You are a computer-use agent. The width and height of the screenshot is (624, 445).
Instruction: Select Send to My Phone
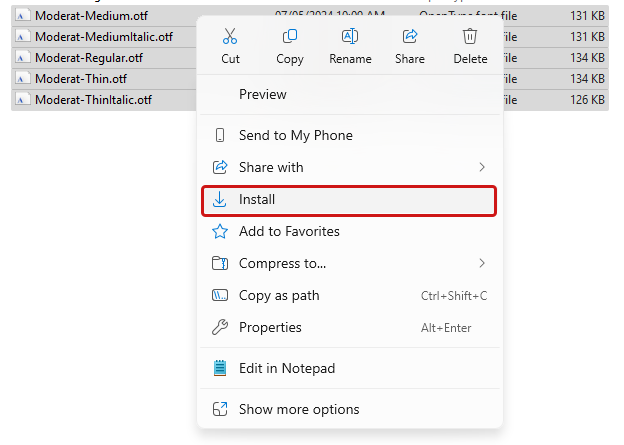[350, 135]
